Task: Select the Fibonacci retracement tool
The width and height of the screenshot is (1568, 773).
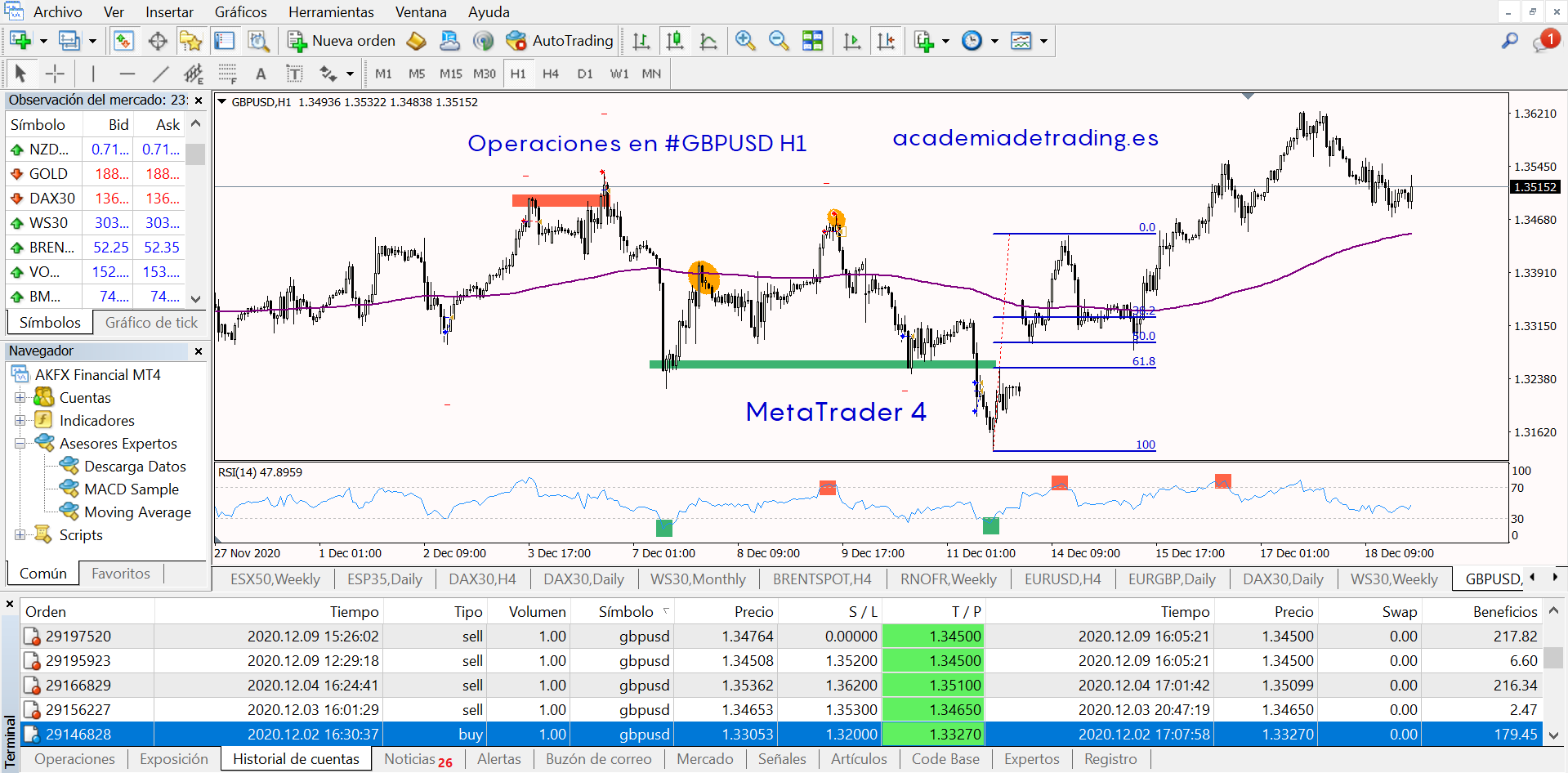Action: (227, 74)
